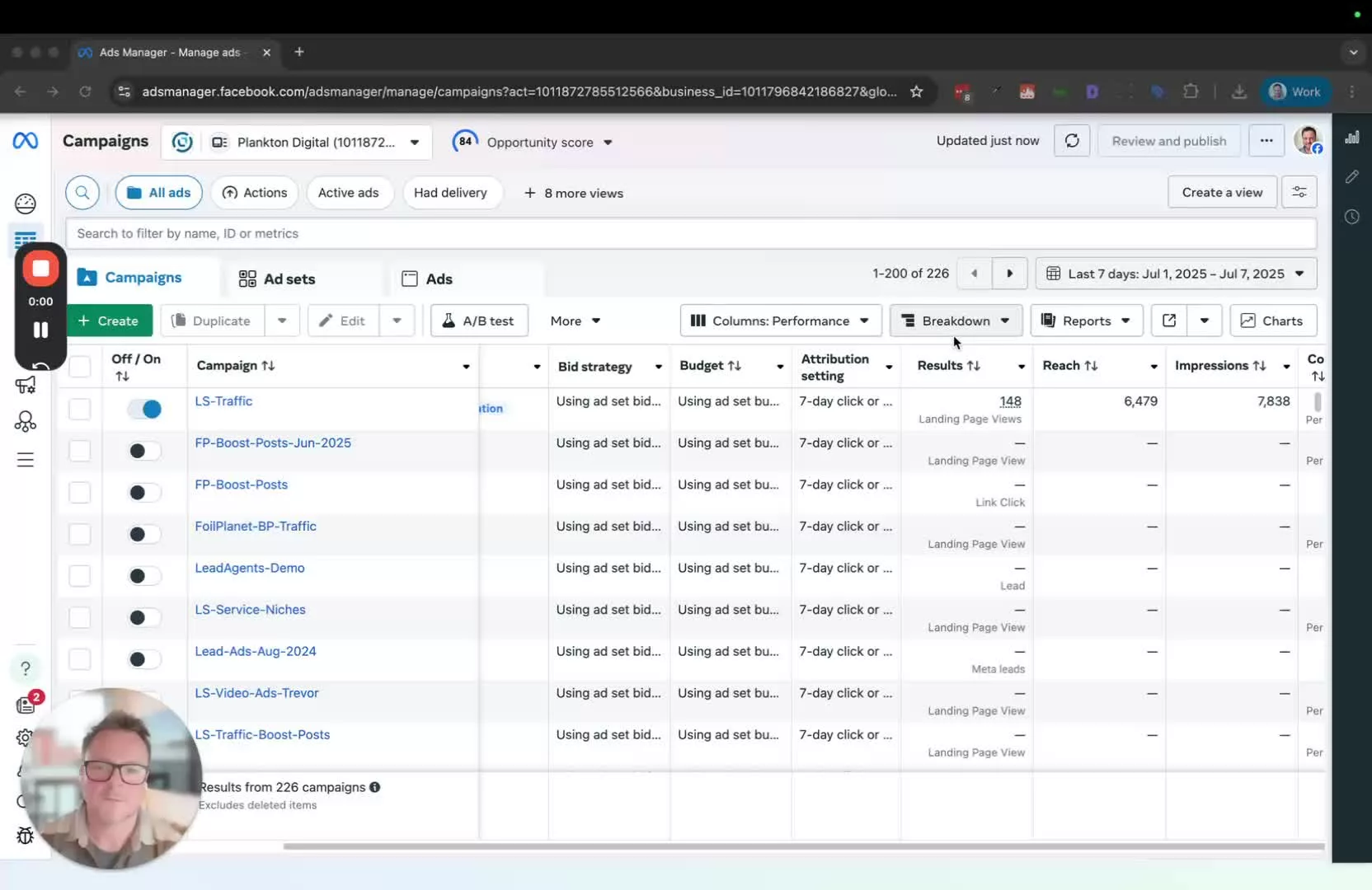Report a problem via the bug icon
The width and height of the screenshot is (1372, 890).
(26, 836)
